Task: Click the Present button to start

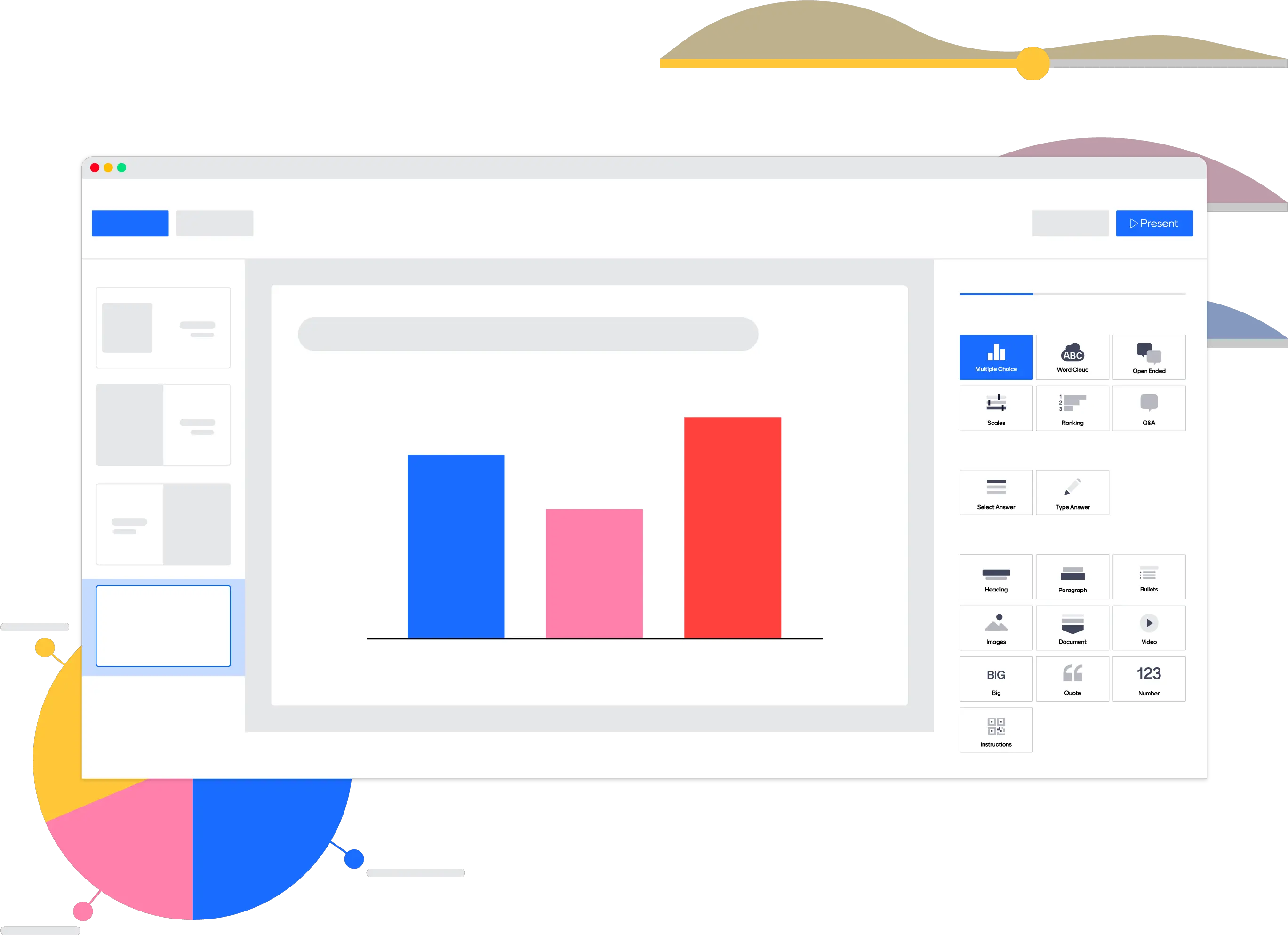Action: (1153, 222)
